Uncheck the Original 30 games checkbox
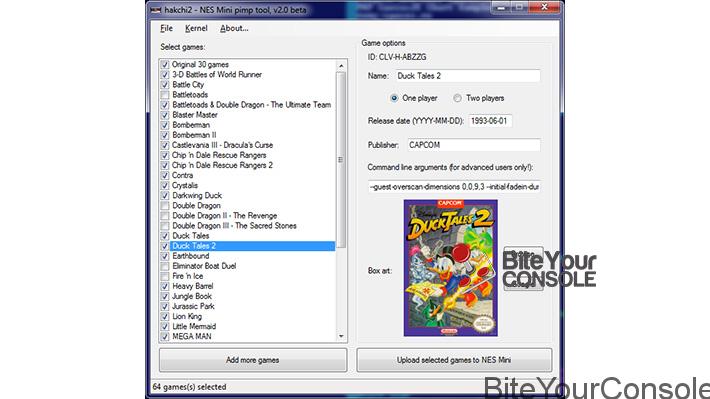 coord(165,65)
